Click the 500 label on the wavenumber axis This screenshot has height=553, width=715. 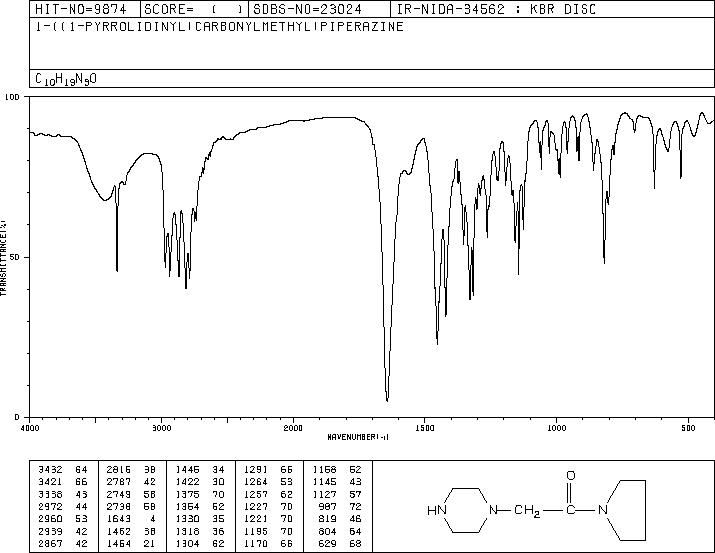pos(688,428)
